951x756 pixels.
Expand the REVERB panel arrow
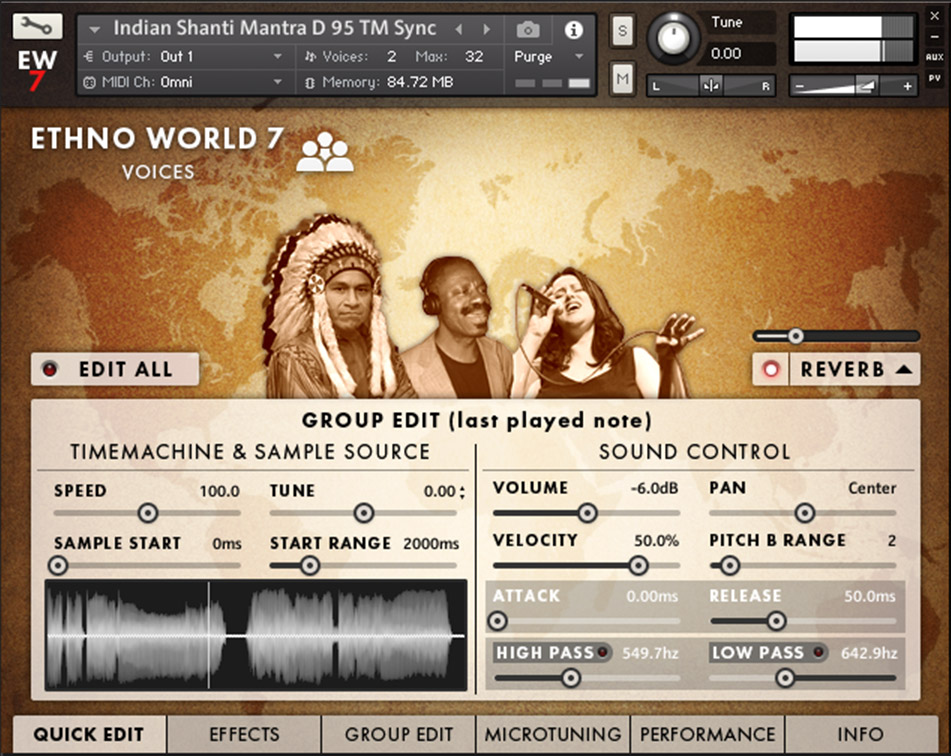904,369
